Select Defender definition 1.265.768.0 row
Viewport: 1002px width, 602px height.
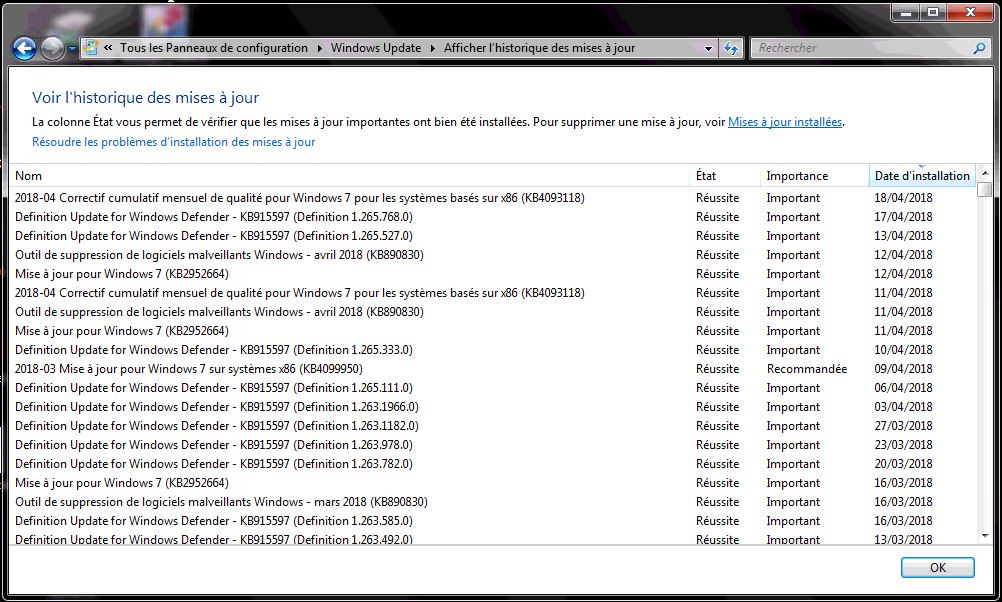pos(492,217)
